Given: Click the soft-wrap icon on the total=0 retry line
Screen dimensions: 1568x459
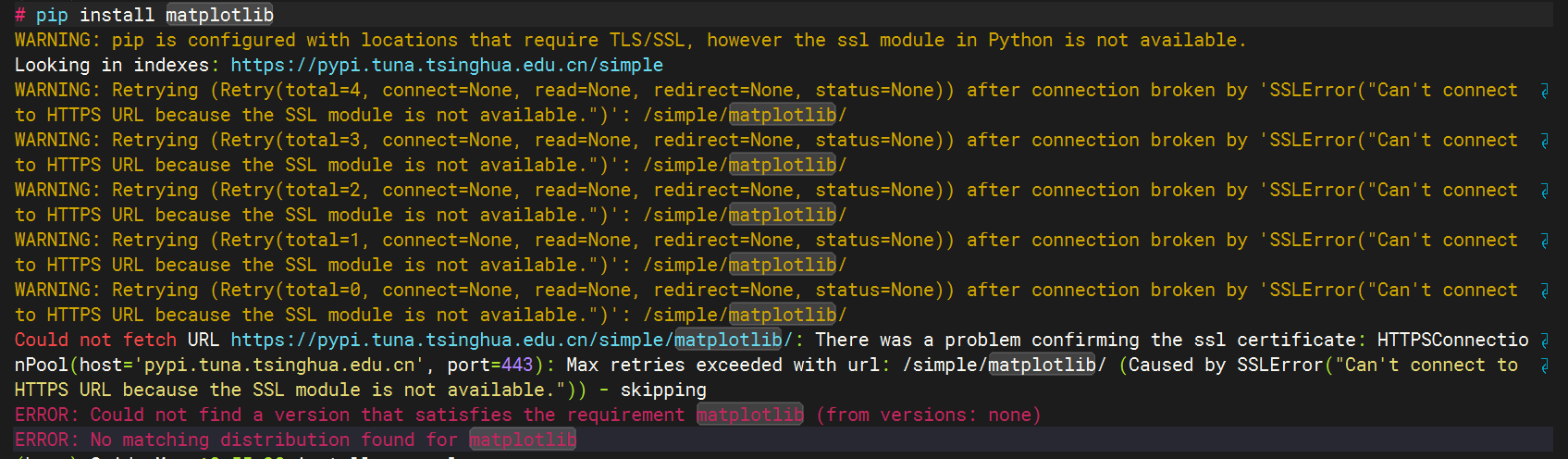Looking at the screenshot, I should (x=1544, y=291).
